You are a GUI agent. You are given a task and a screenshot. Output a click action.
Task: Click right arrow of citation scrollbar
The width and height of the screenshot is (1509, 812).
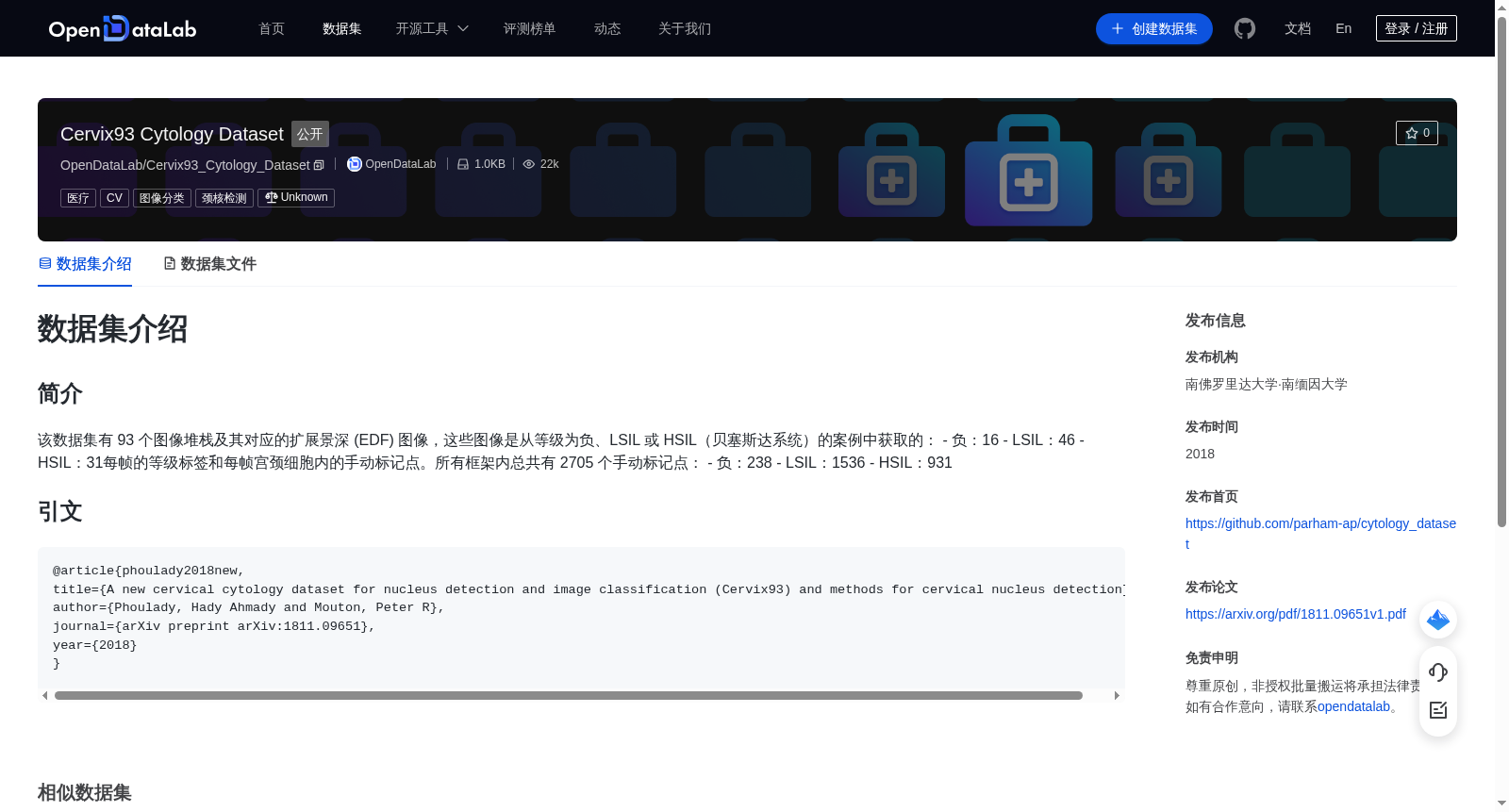tap(1117, 696)
